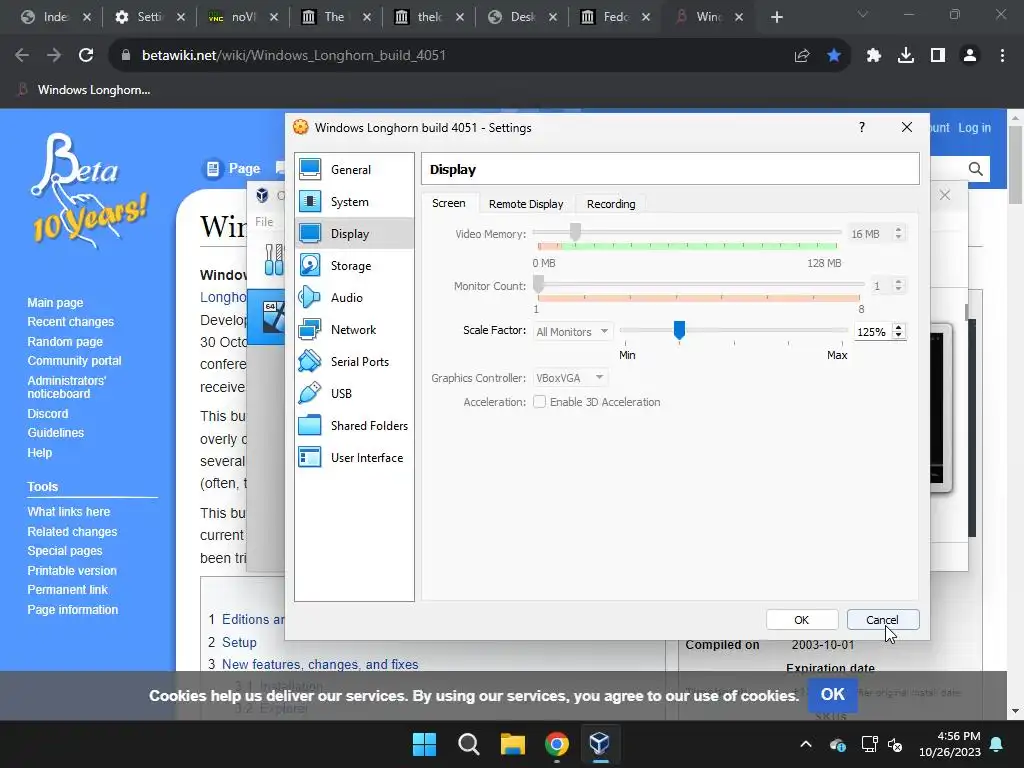This screenshot has height=768, width=1024.
Task: Open Chrome from taskbar
Action: click(556, 744)
